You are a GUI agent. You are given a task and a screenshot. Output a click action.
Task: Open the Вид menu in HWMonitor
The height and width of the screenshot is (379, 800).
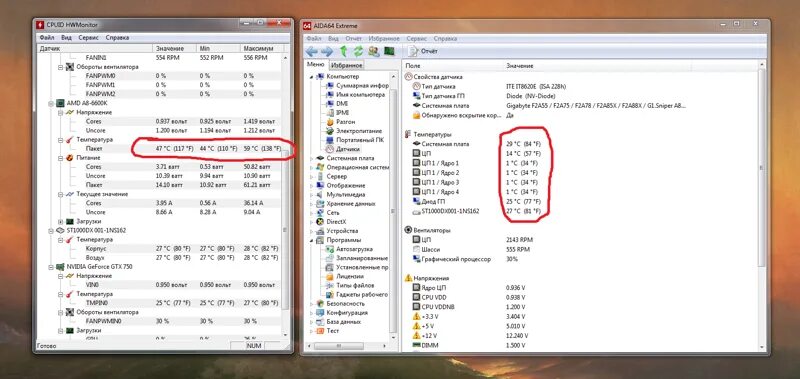66,38
